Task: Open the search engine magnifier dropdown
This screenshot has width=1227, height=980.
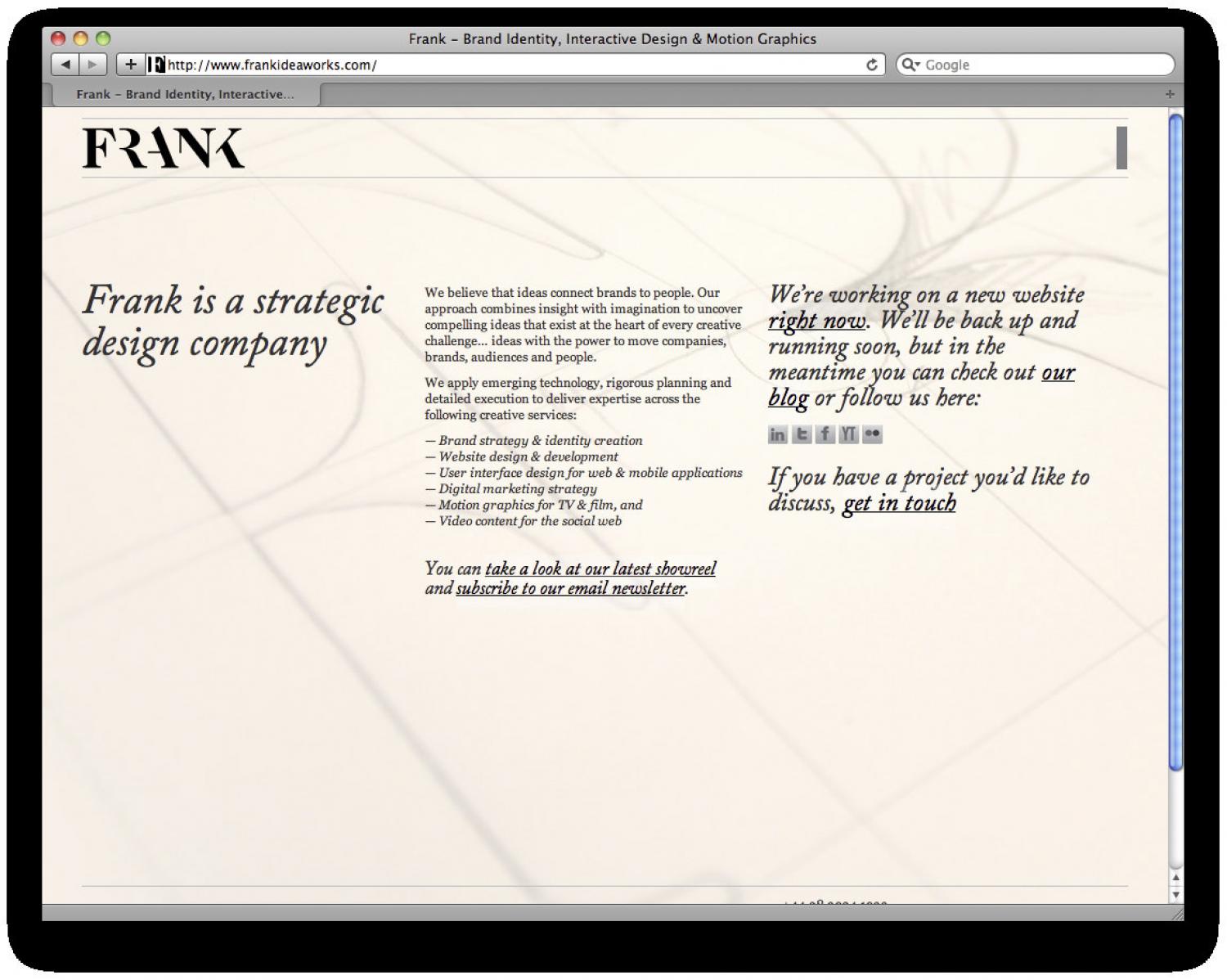Action: click(x=910, y=65)
